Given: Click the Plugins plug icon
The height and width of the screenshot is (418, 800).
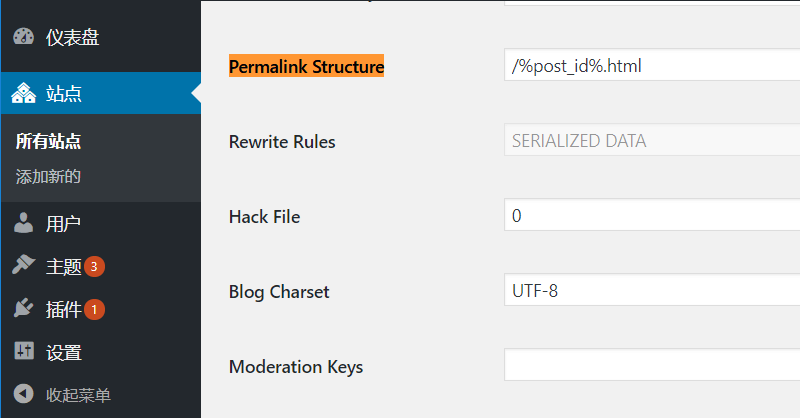Looking at the screenshot, I should [x=24, y=309].
